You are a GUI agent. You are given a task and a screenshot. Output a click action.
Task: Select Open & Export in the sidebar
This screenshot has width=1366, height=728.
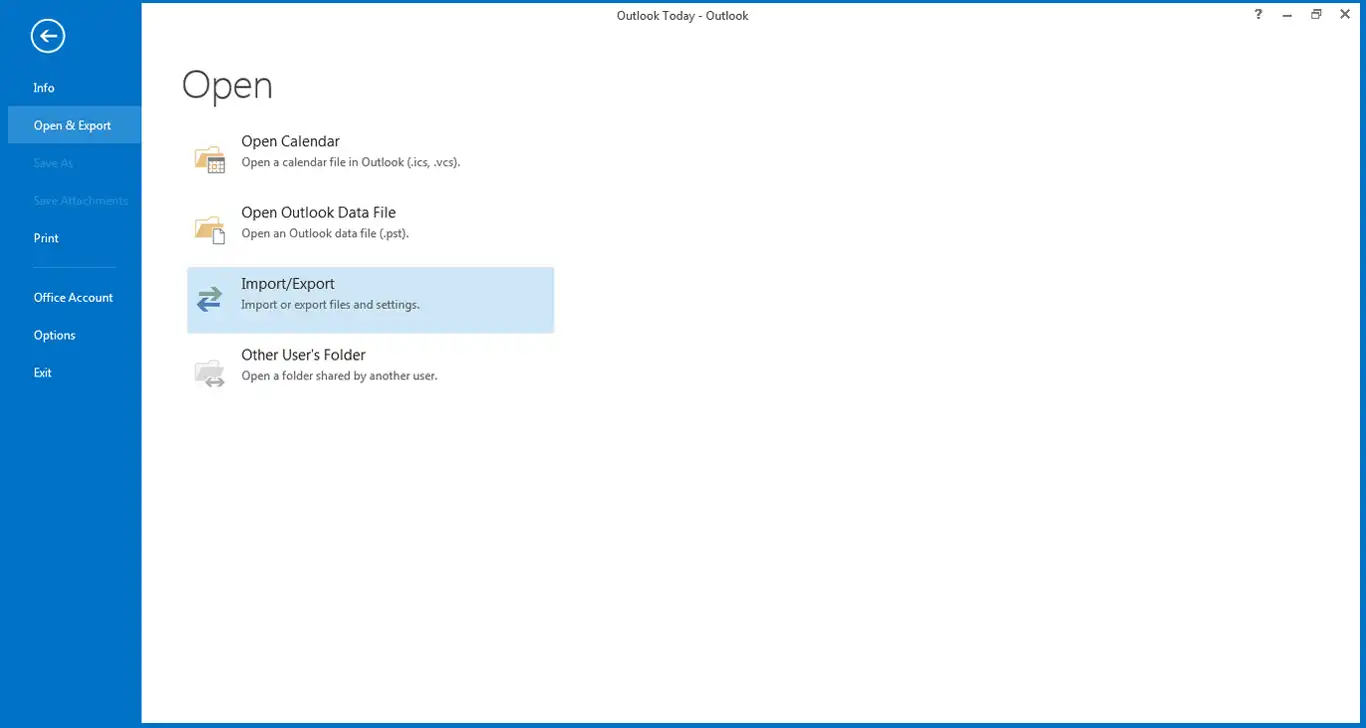click(x=72, y=126)
